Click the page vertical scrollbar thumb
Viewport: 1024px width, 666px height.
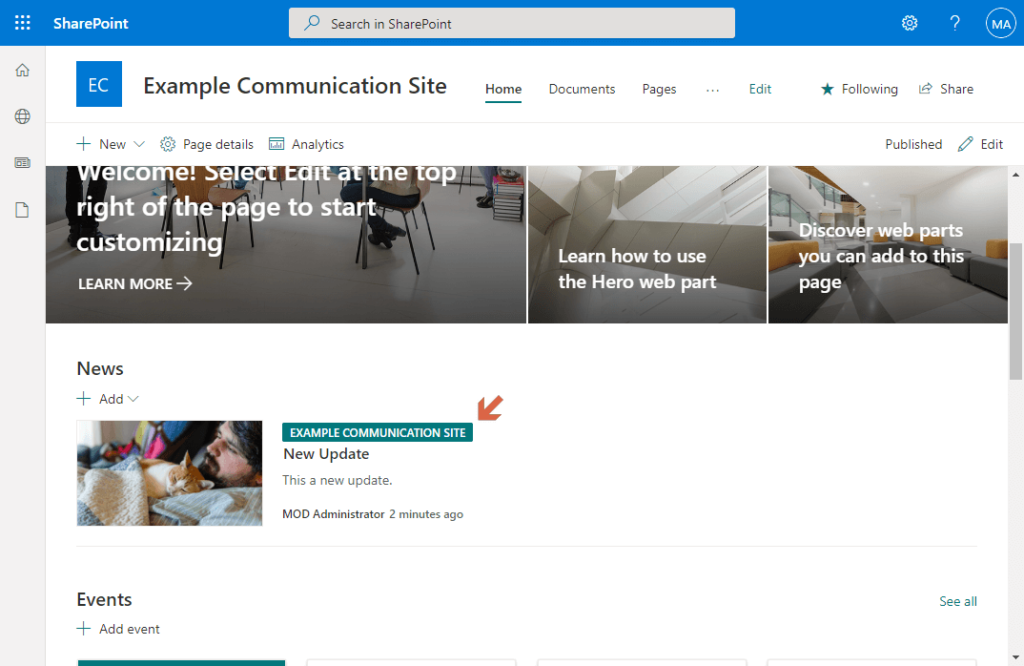[1016, 311]
